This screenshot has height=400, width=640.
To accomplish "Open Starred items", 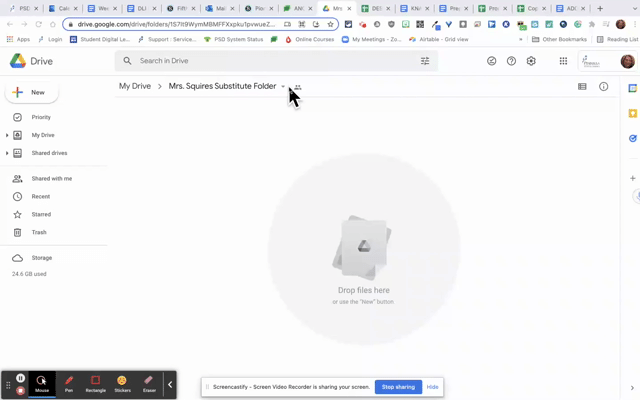I will click(x=41, y=214).
